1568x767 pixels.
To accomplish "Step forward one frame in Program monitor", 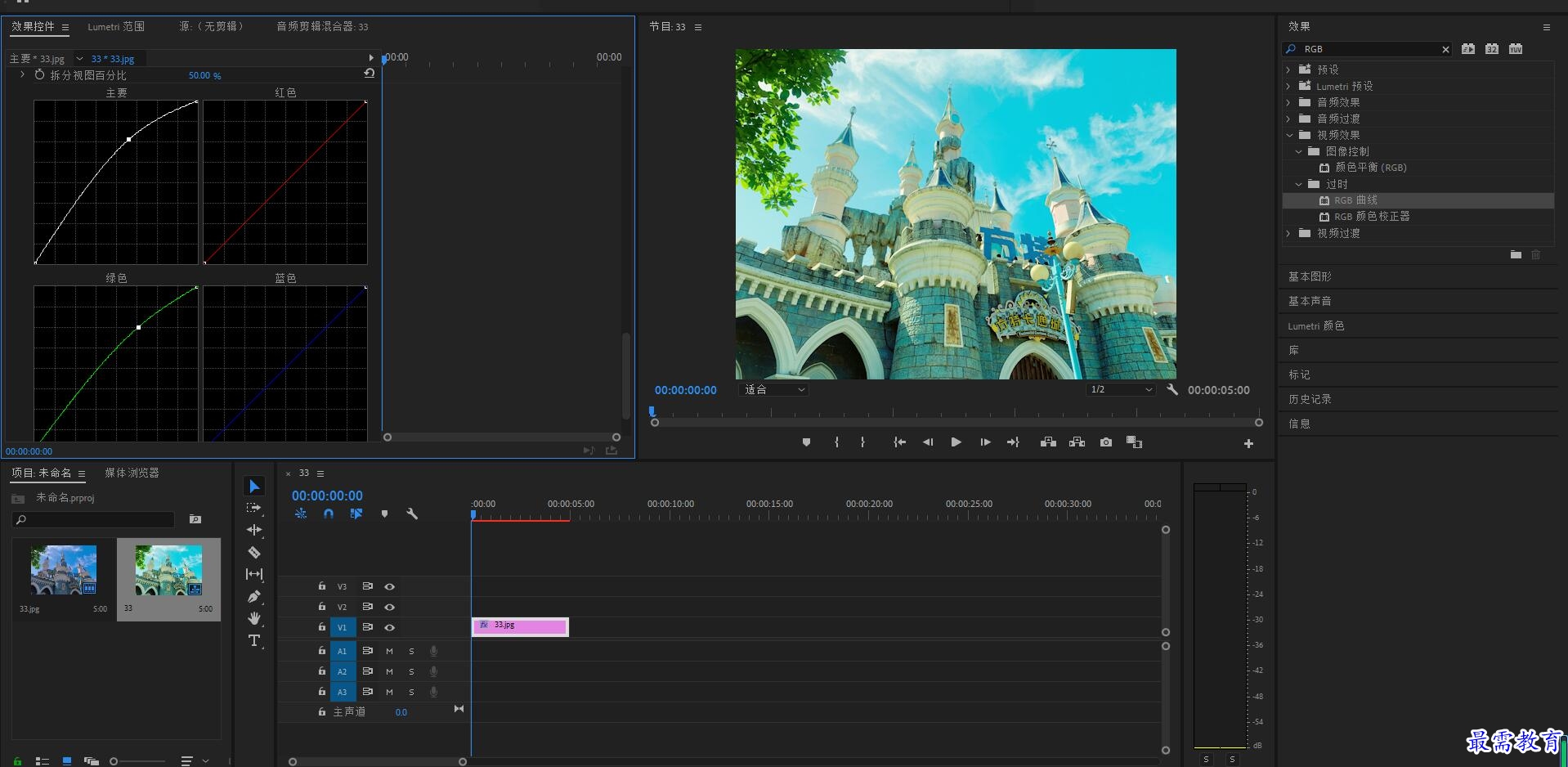I will point(985,442).
